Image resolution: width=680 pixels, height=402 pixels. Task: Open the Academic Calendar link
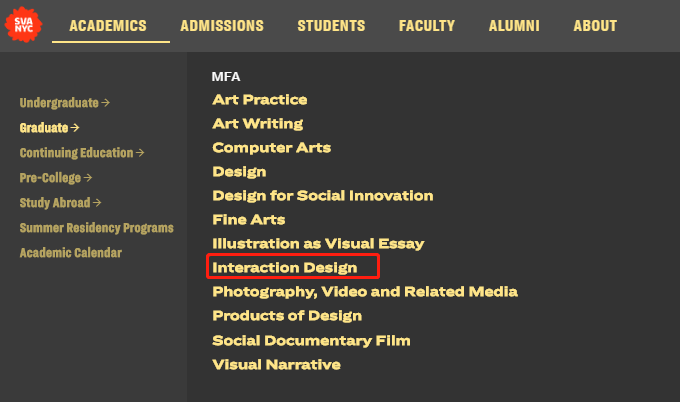(x=71, y=253)
